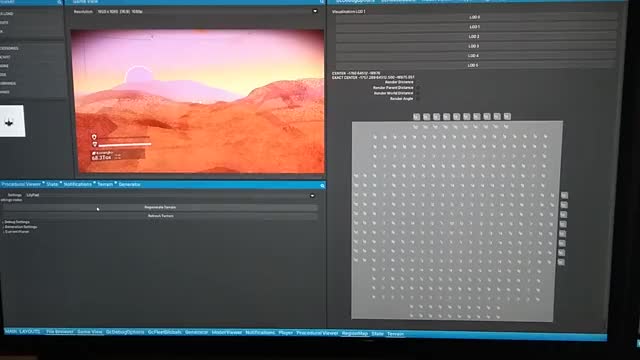
Task: Click the Refresh Terrain button
Action: click(160, 216)
